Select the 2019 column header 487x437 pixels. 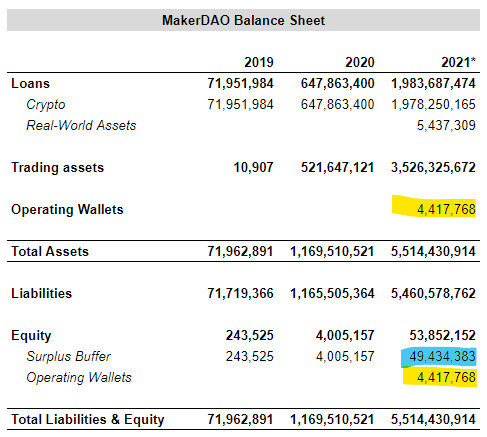pos(259,62)
